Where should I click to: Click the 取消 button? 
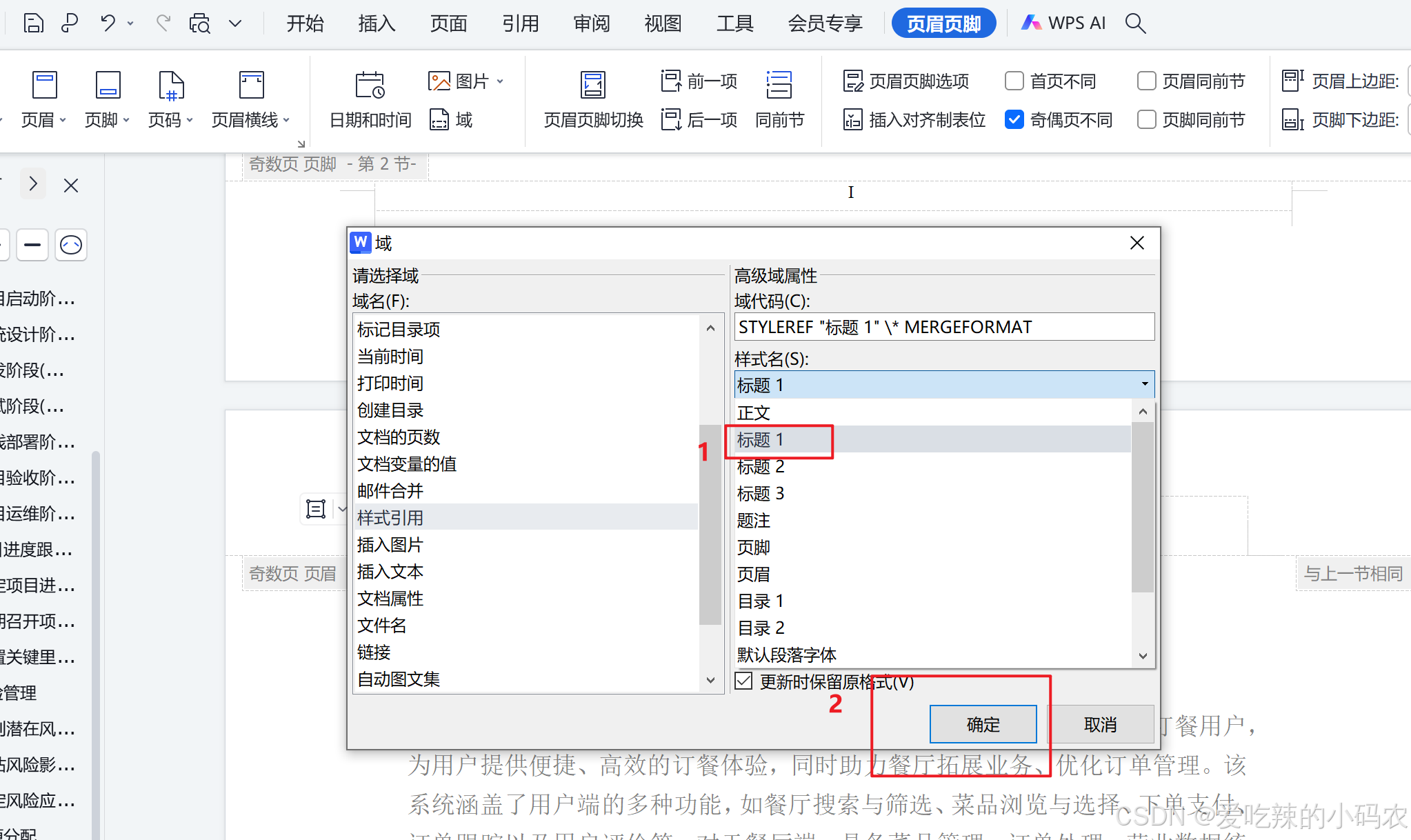point(1100,724)
